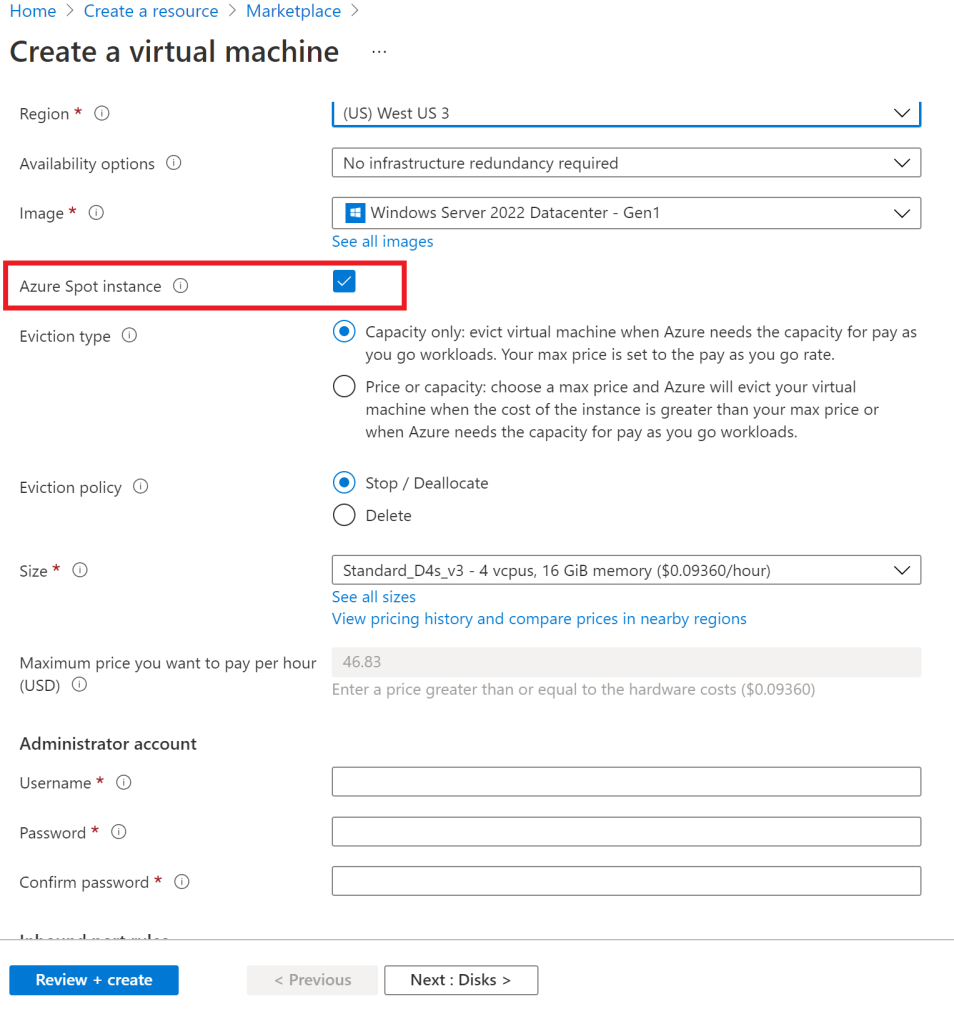Click the Region info icon
The width and height of the screenshot is (954, 1024).
pos(102,113)
